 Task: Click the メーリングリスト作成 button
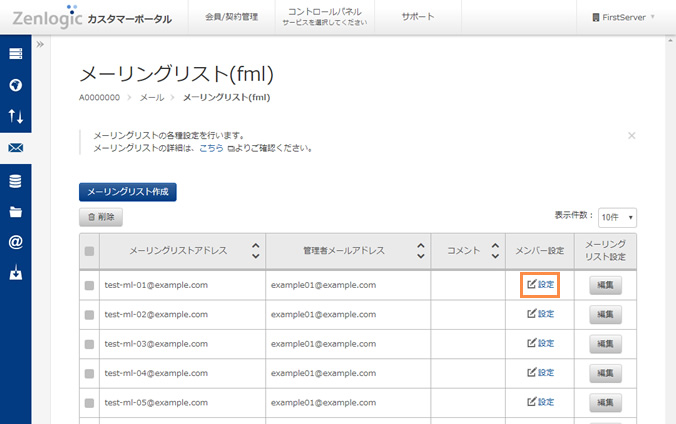[128, 191]
